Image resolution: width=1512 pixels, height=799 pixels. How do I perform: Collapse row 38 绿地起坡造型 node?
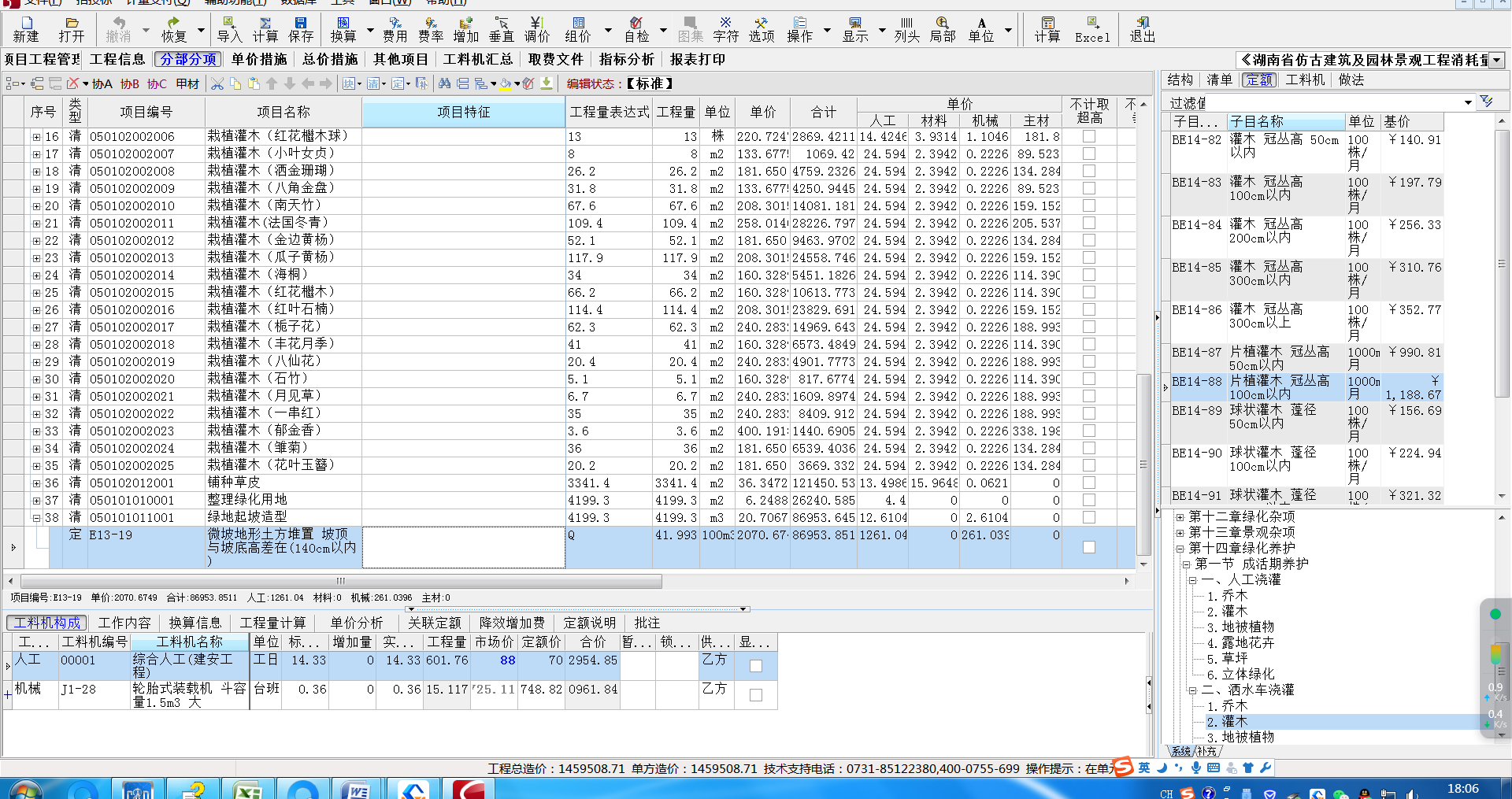coord(36,518)
